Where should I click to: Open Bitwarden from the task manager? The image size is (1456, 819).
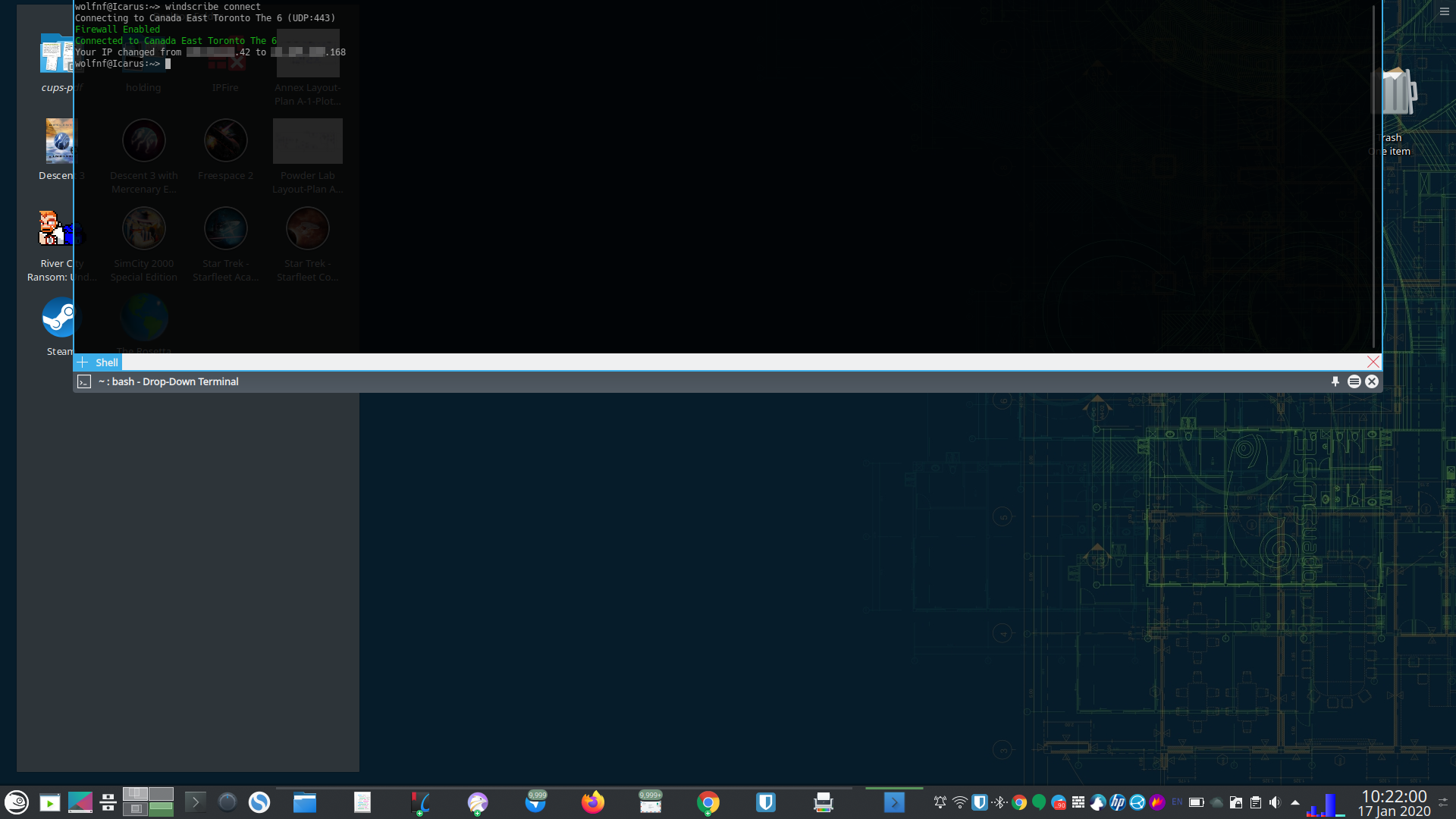coord(766,802)
